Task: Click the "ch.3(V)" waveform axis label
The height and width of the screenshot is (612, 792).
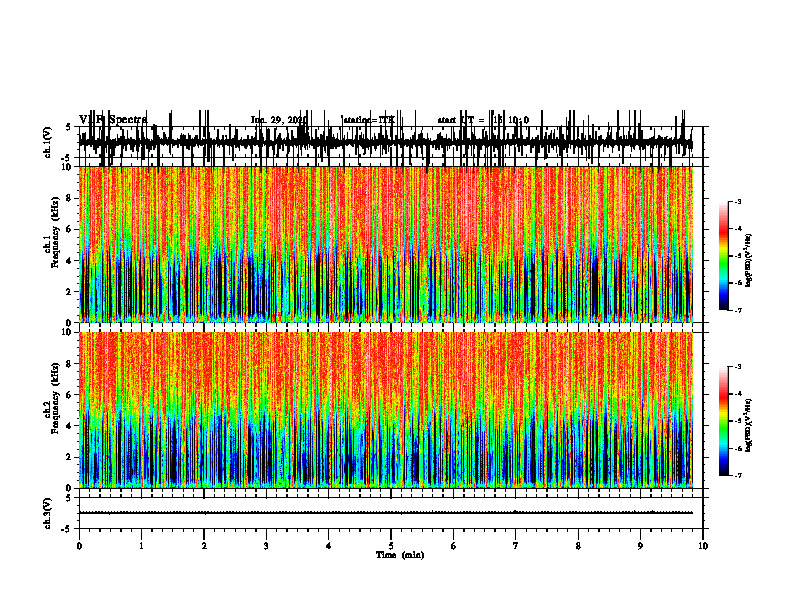Action: click(x=47, y=514)
